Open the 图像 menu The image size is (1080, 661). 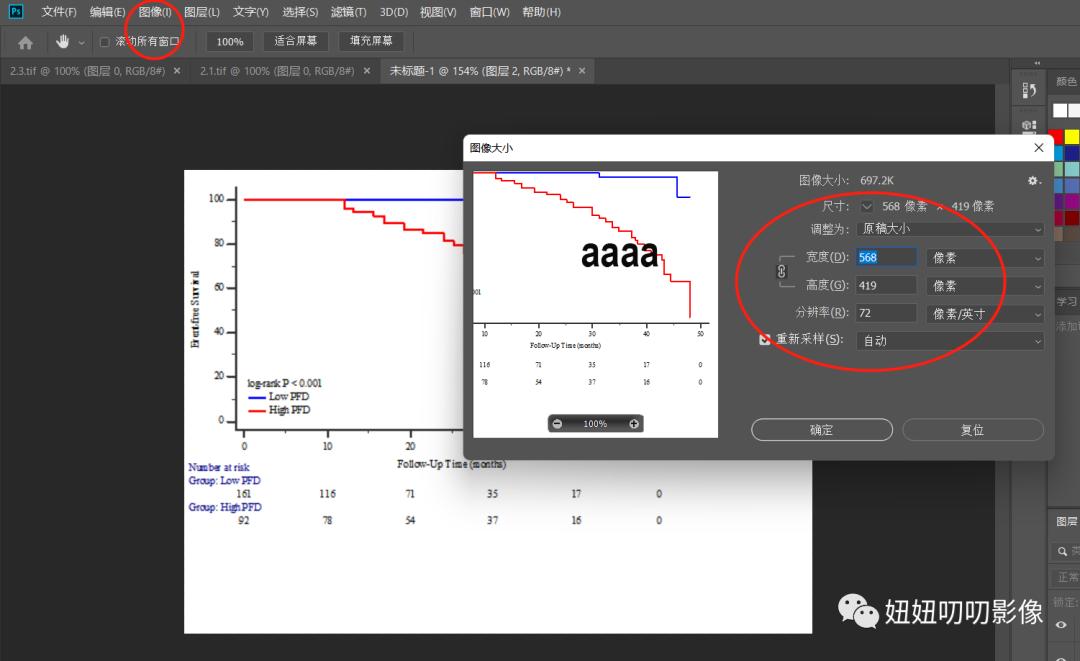[x=154, y=11]
